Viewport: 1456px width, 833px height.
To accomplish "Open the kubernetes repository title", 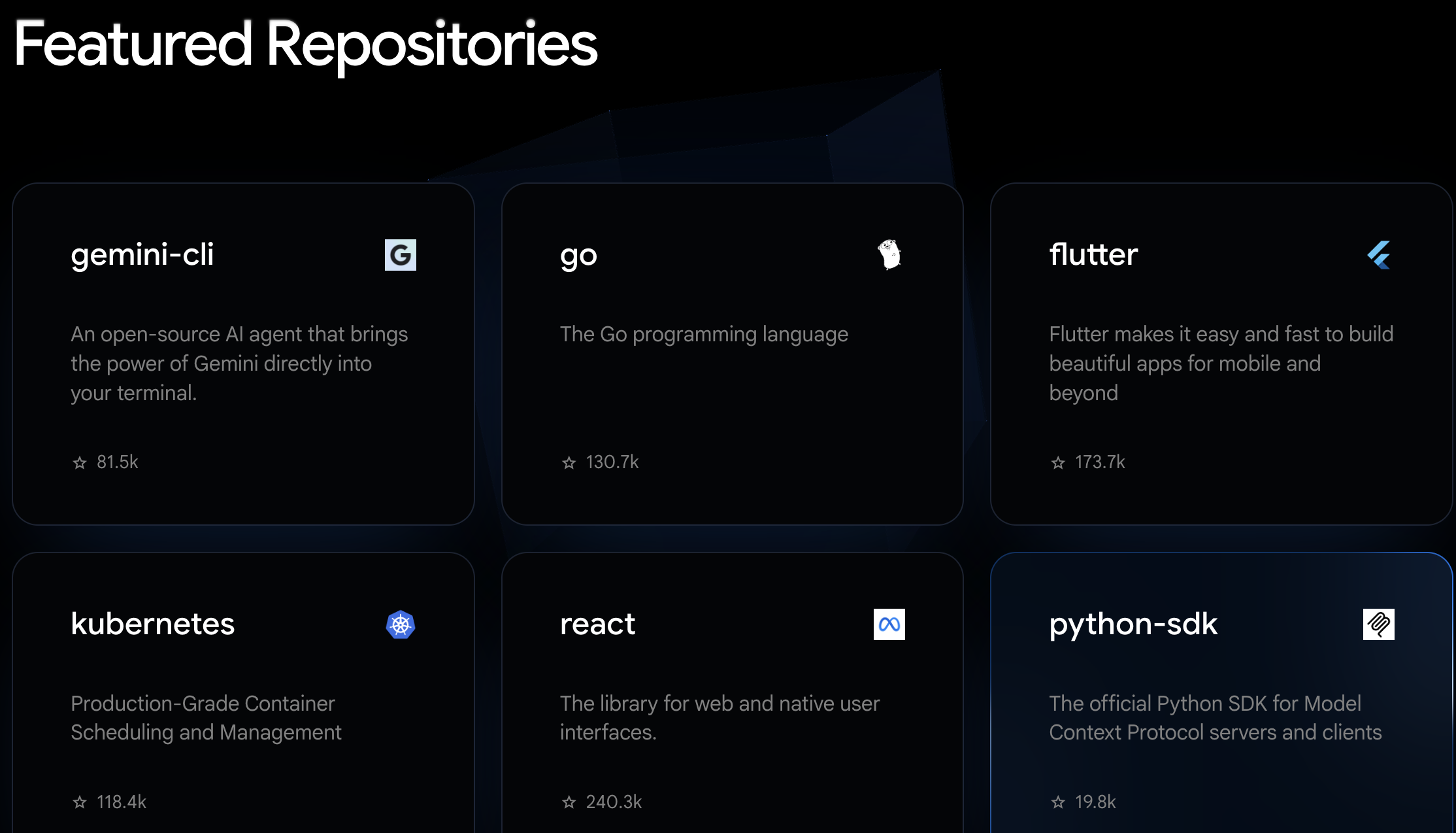I will coord(152,624).
